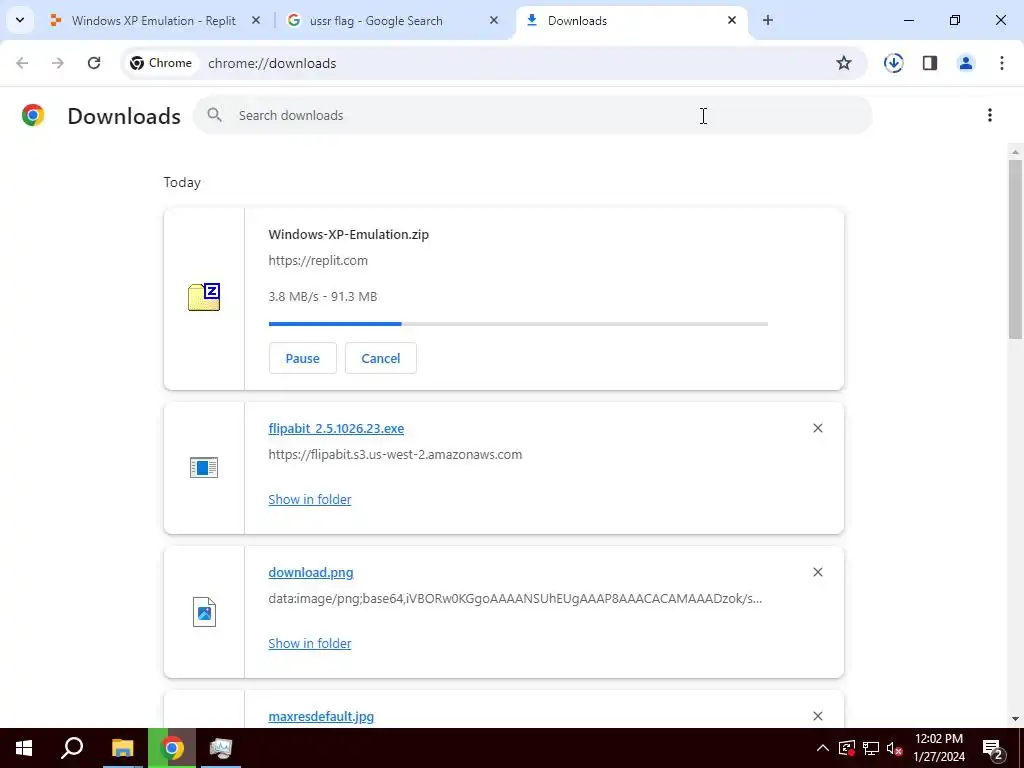Cancel the Windows-XP-Emulation.zip download

click(x=381, y=358)
